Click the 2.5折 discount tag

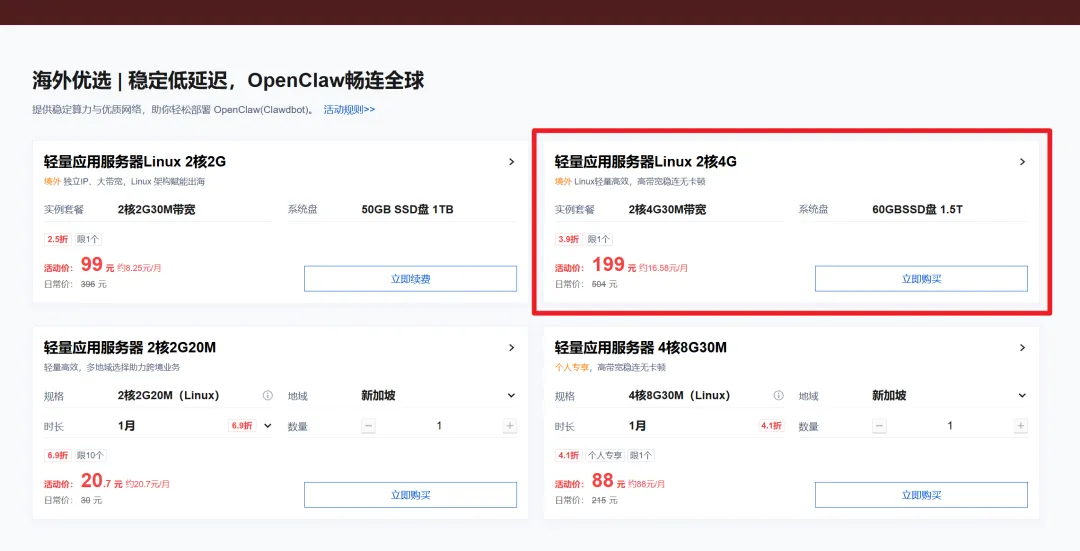tap(58, 239)
